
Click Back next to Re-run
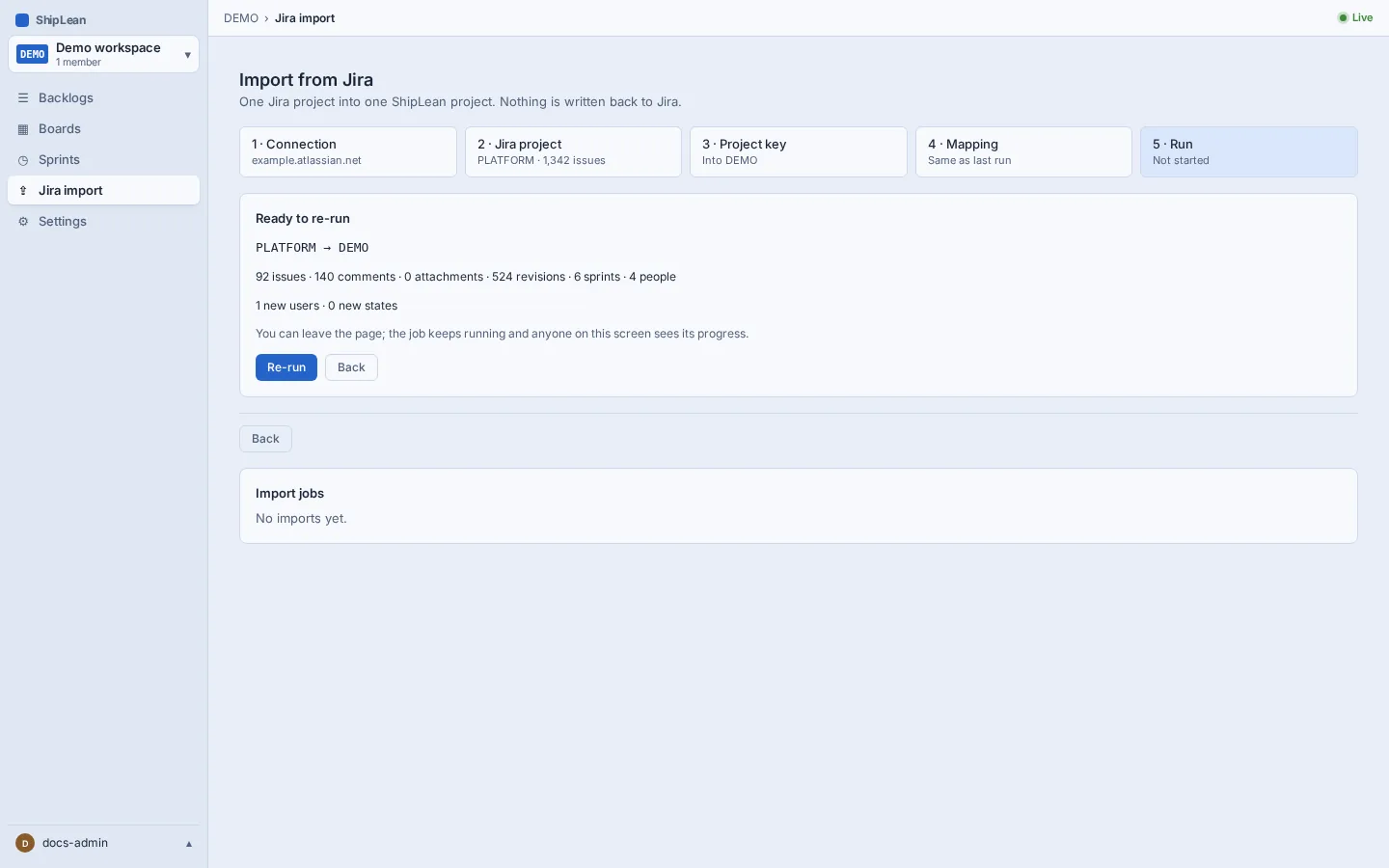pyautogui.click(x=351, y=367)
